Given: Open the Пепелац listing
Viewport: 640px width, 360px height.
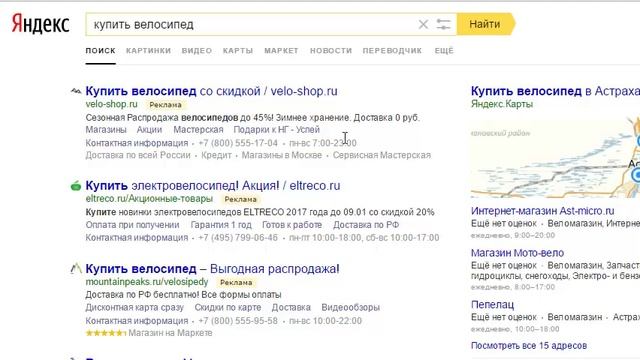Looking at the screenshot, I should 493,305.
